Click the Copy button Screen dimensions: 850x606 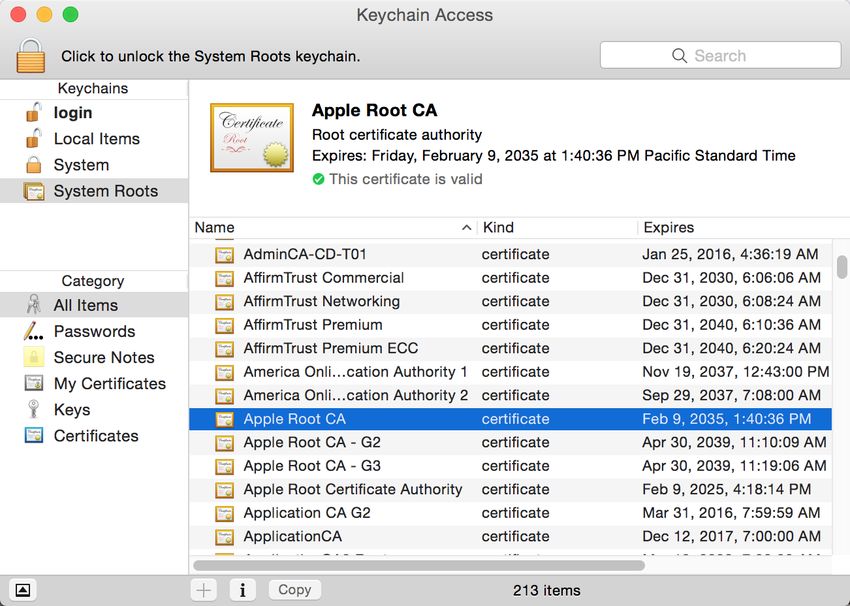coord(294,590)
